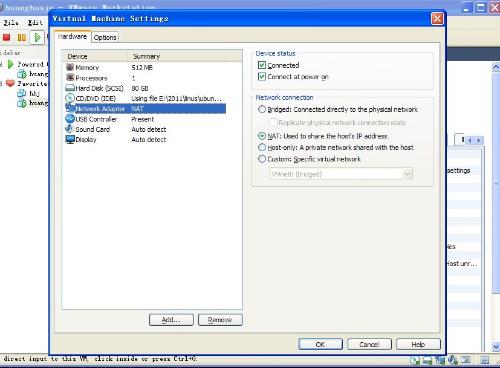
Task: Toggle Connect at power on checkbox
Action: (262, 77)
